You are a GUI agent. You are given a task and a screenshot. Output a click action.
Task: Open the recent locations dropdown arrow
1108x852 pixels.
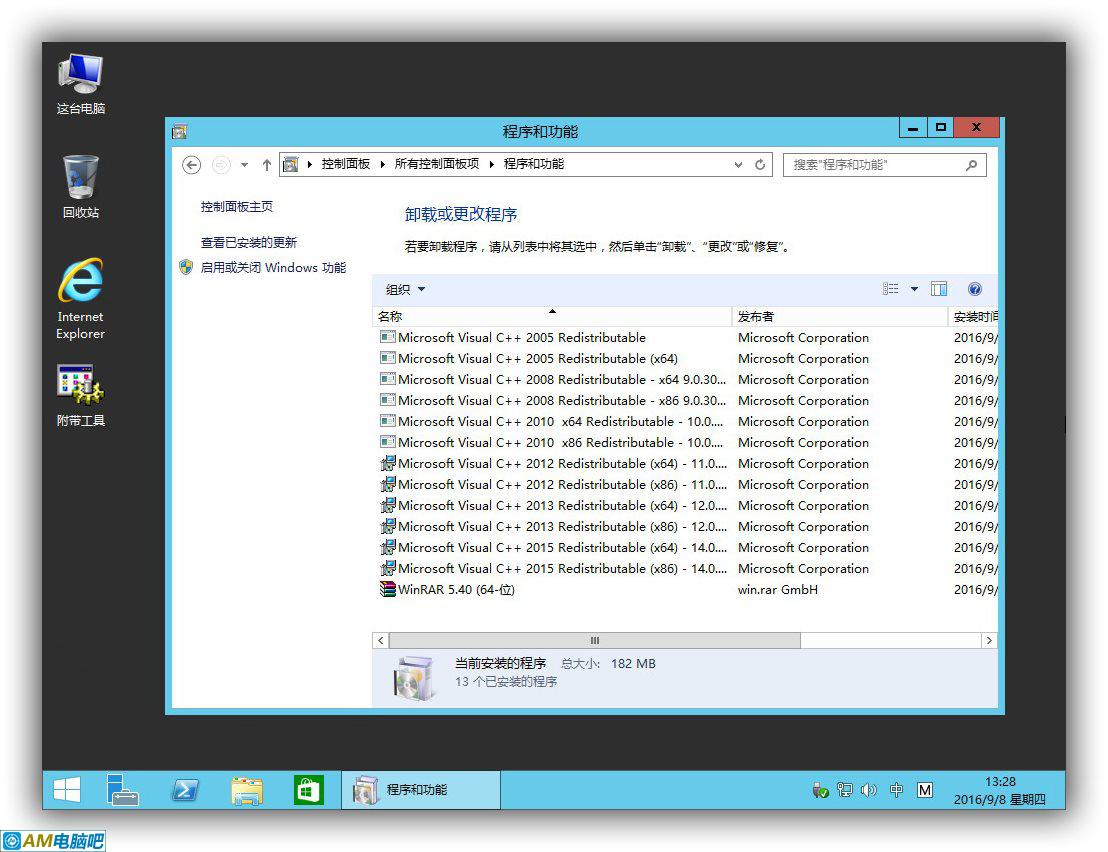click(x=244, y=165)
